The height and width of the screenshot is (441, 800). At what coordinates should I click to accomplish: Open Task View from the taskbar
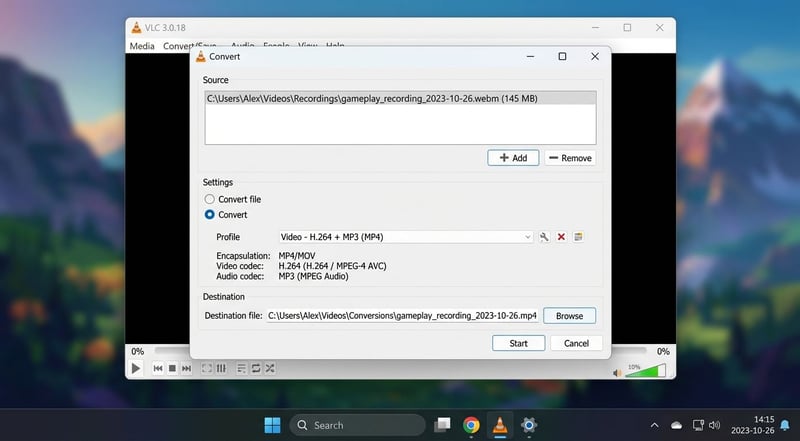(442, 425)
